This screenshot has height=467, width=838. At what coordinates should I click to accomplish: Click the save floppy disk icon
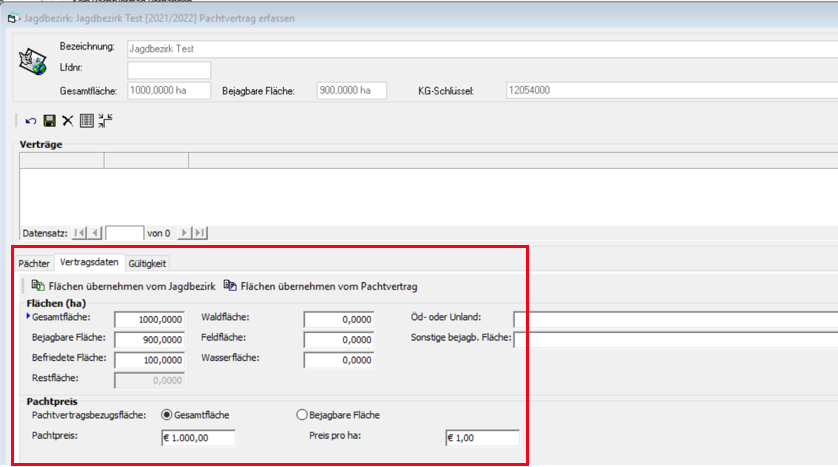click(x=49, y=120)
